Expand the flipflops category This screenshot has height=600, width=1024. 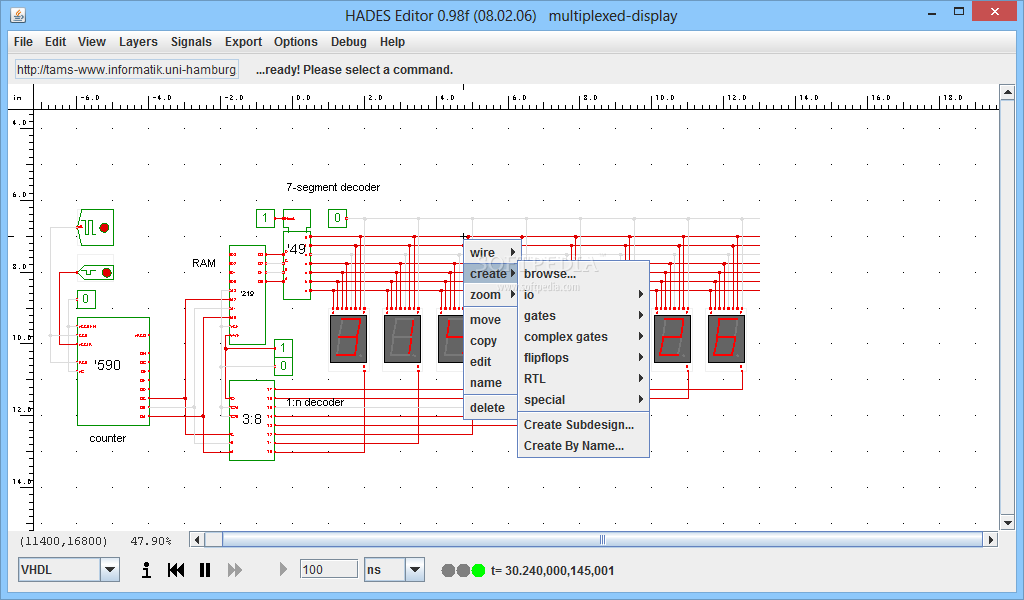pyautogui.click(x=583, y=358)
